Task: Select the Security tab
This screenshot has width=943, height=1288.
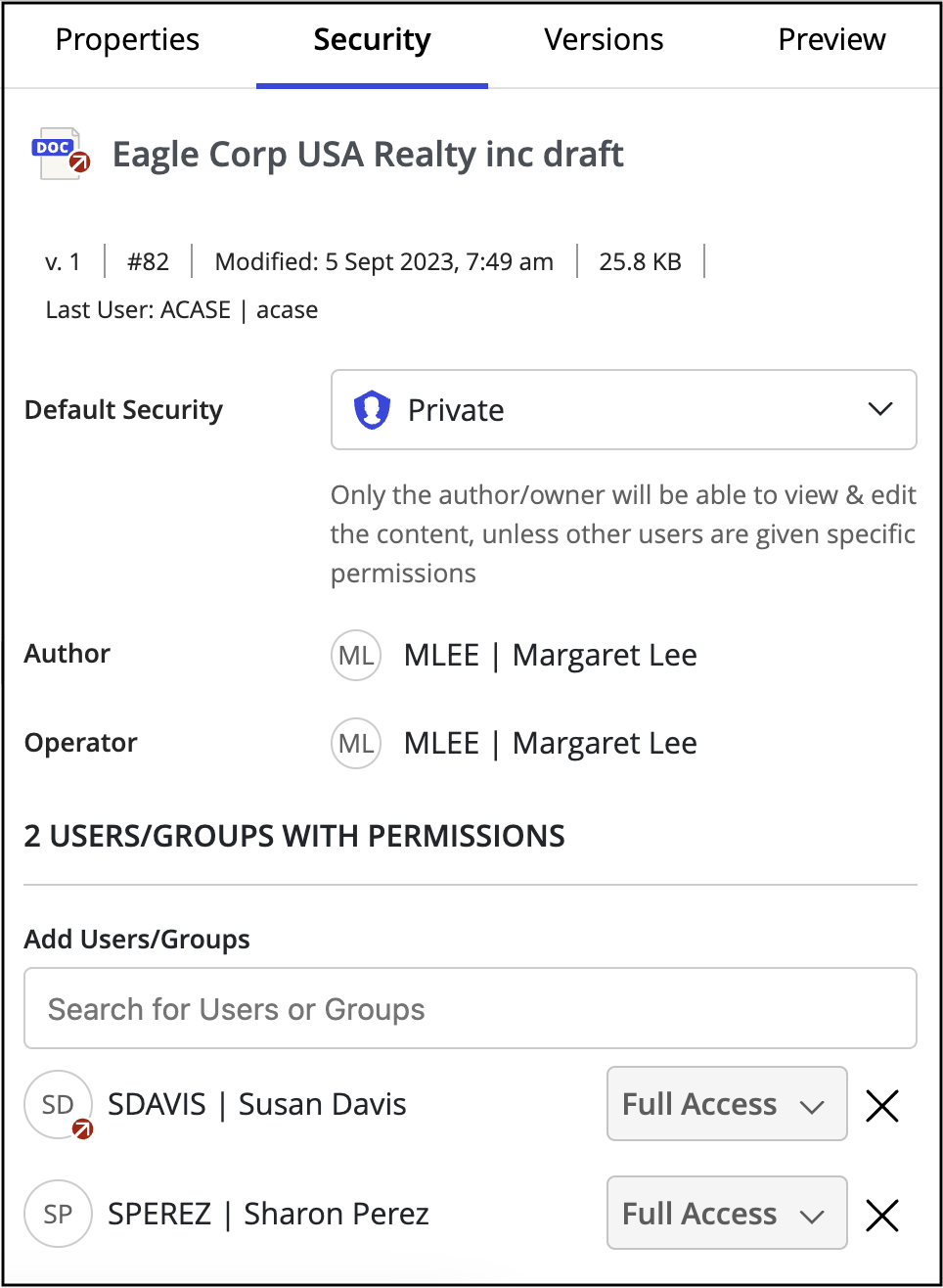Action: pos(372,40)
